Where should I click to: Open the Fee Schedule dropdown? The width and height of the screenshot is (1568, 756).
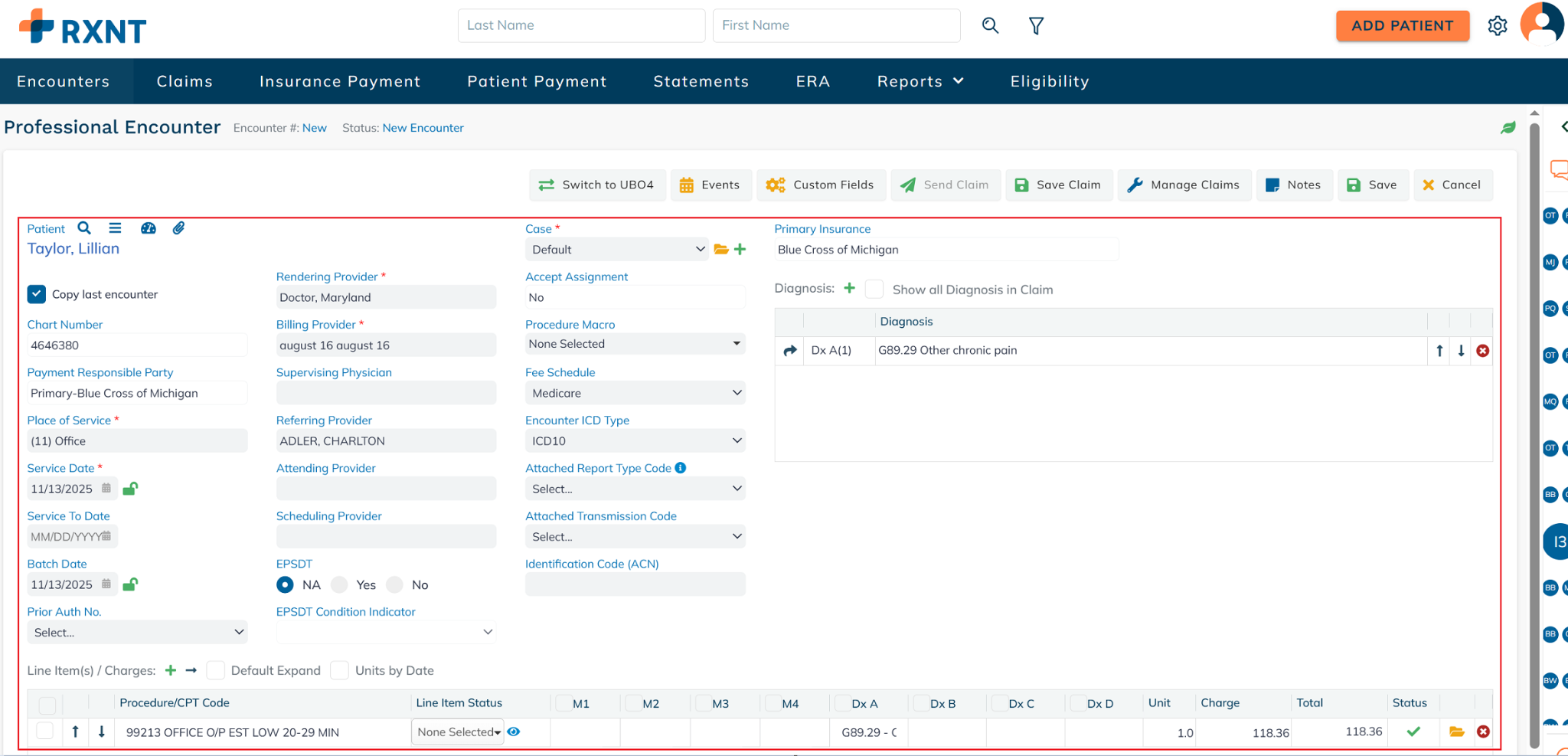pyautogui.click(x=635, y=393)
